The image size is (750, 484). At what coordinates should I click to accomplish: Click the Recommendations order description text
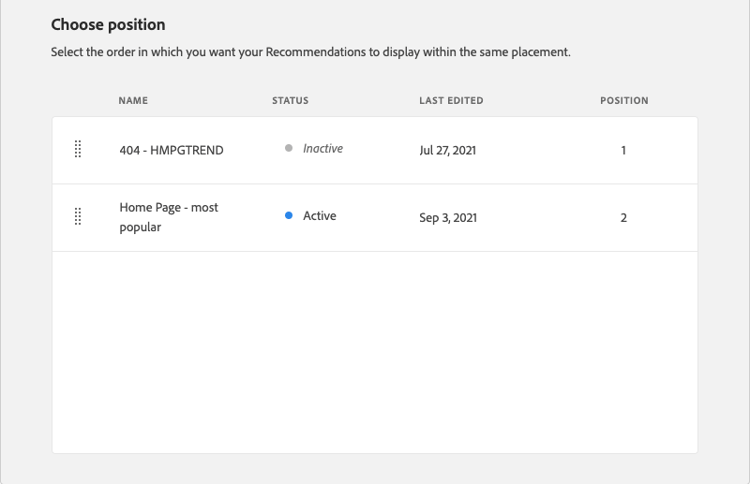click(x=310, y=52)
